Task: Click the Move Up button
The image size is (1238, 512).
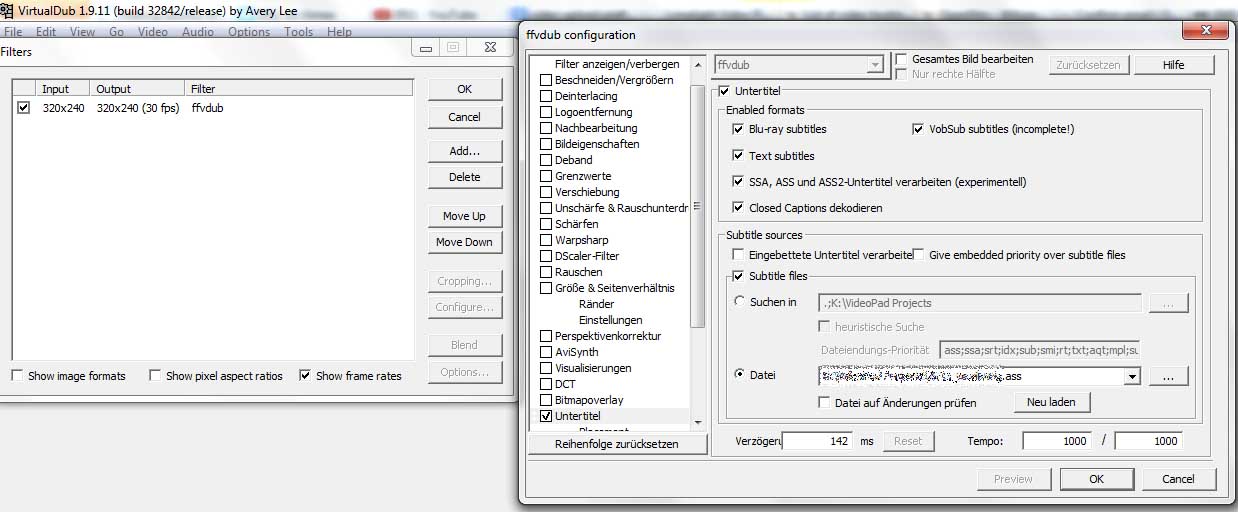Action: [x=465, y=216]
